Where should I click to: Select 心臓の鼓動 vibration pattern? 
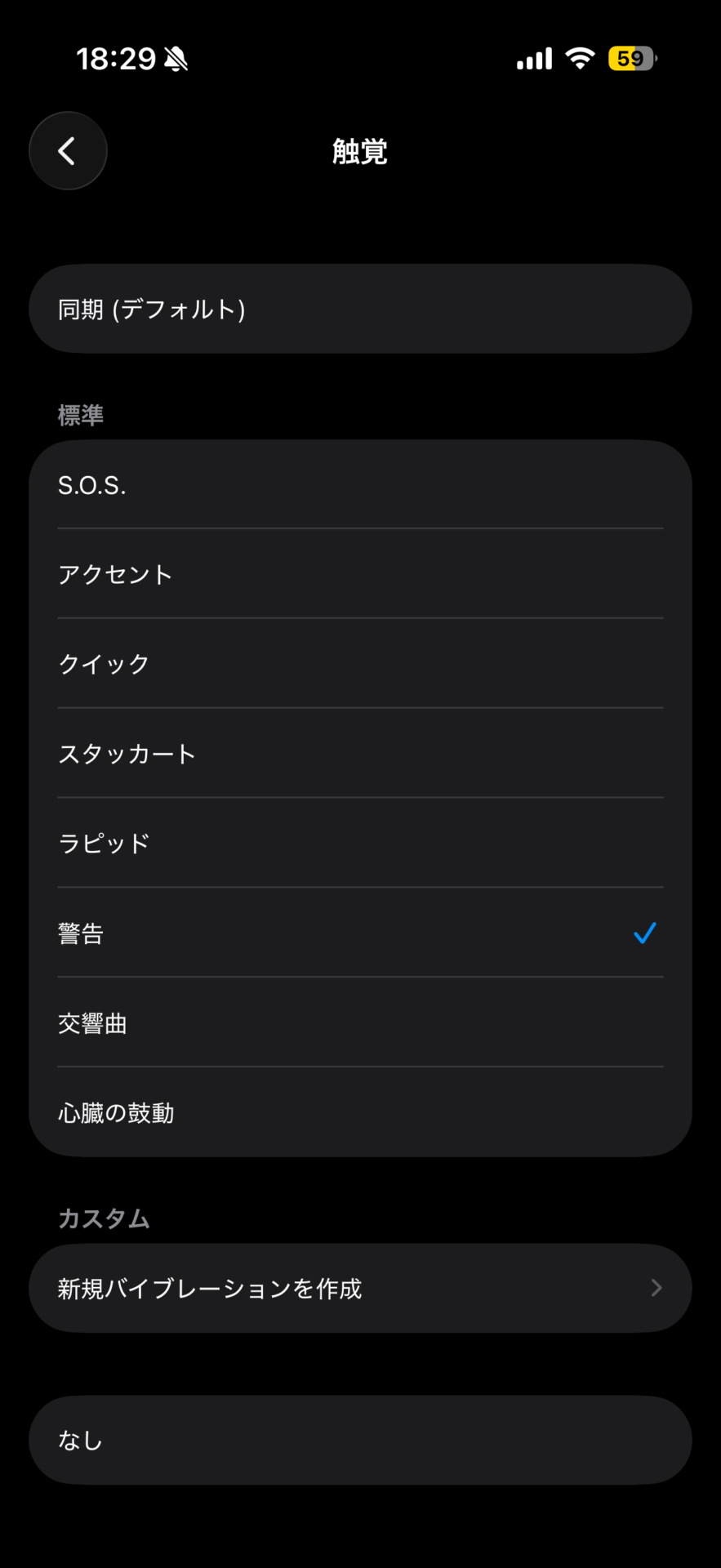(x=360, y=1112)
